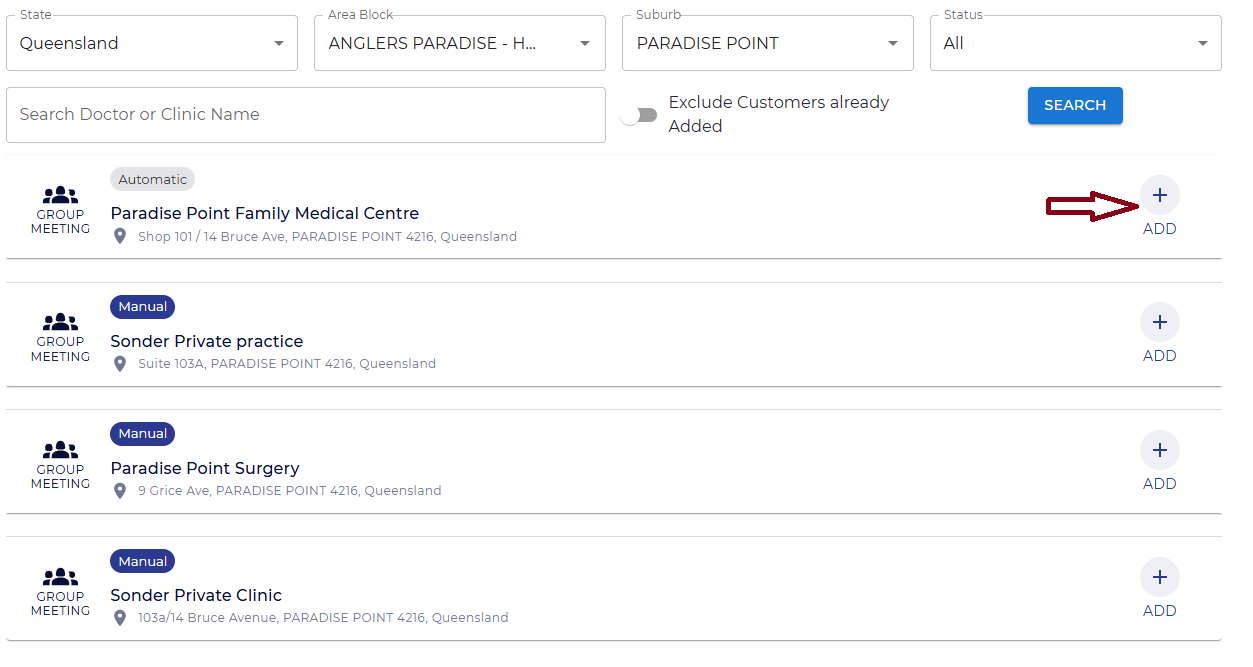The width and height of the screenshot is (1253, 667).
Task: Click plus icon for Sonder Private practice
Action: tap(1159, 322)
